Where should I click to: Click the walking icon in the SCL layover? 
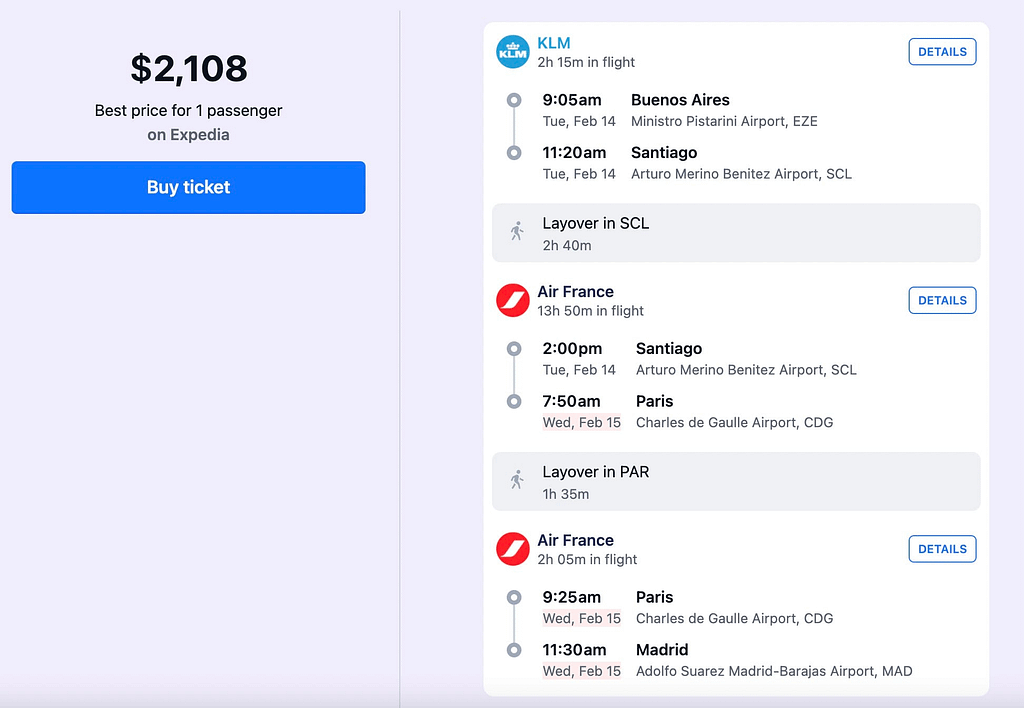[517, 231]
